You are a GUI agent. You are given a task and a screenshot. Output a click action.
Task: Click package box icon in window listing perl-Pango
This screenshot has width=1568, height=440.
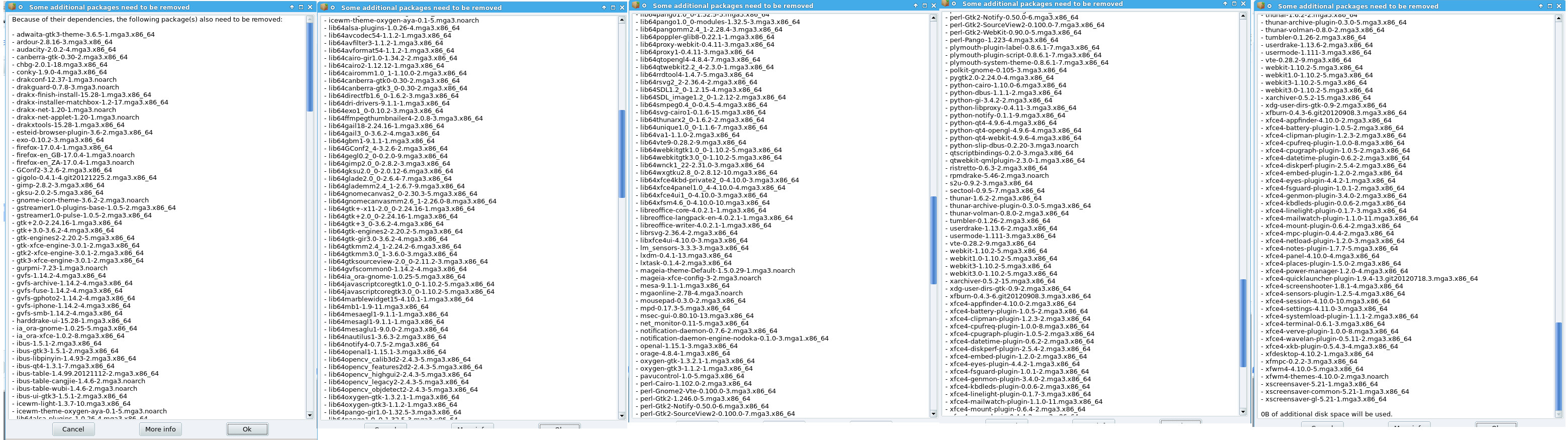pyautogui.click(x=945, y=3)
